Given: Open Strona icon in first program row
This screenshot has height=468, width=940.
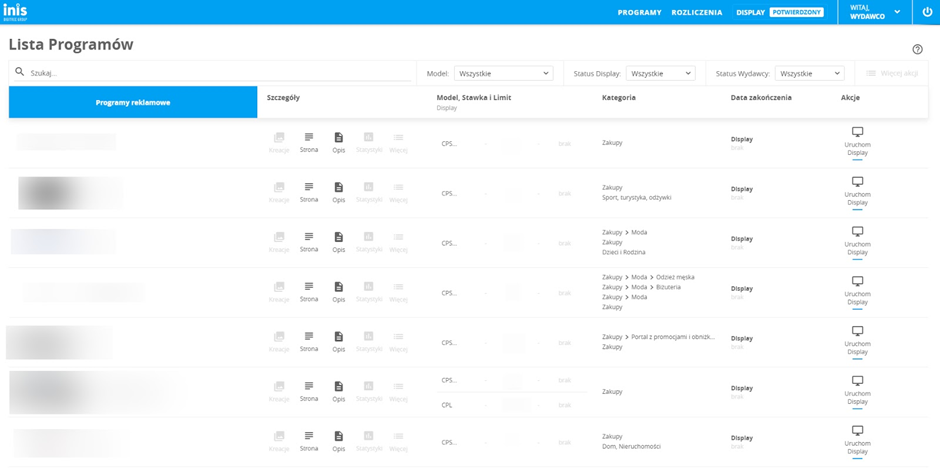Looking at the screenshot, I should (x=309, y=138).
